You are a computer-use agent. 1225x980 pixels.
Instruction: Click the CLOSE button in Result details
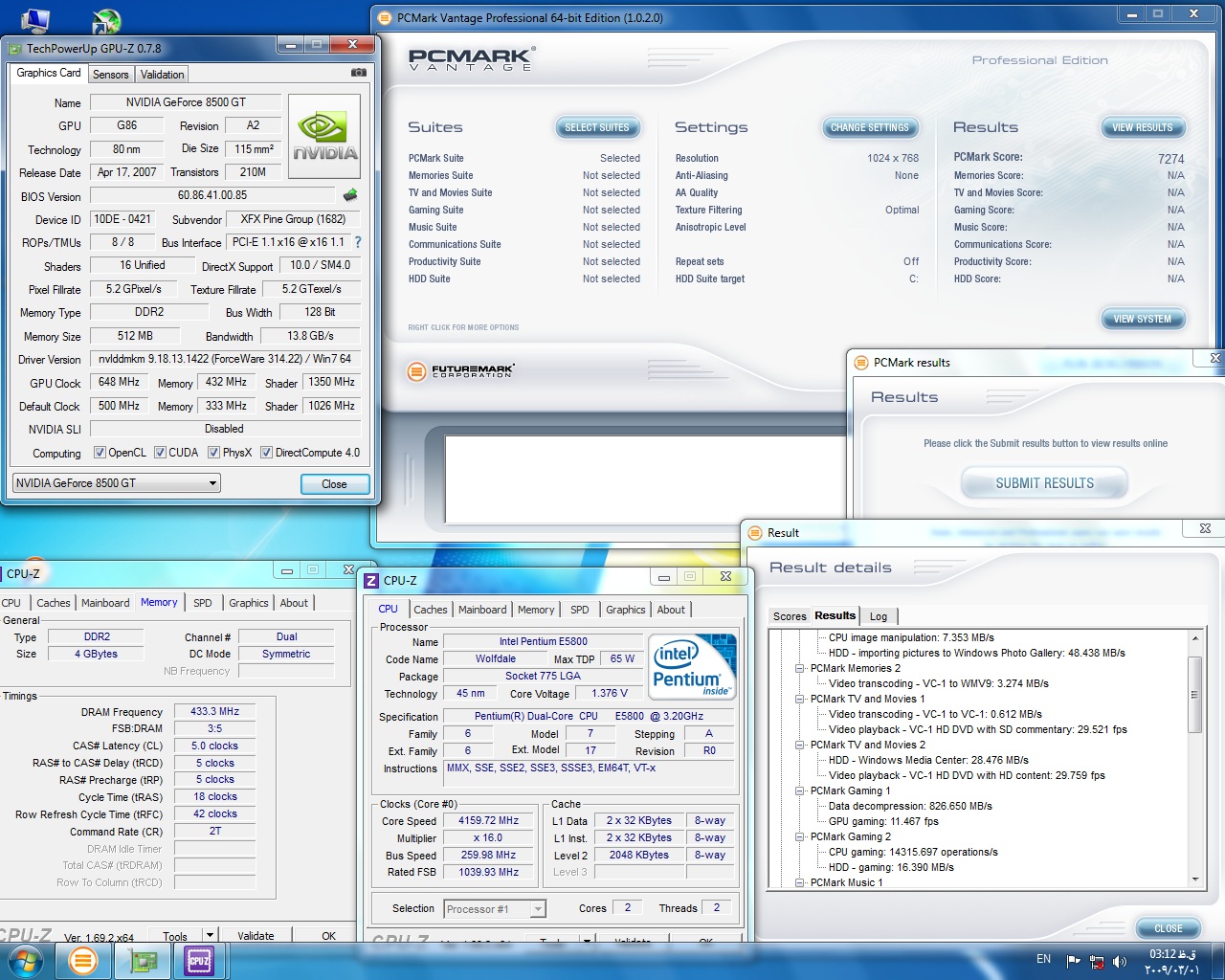click(x=1168, y=928)
